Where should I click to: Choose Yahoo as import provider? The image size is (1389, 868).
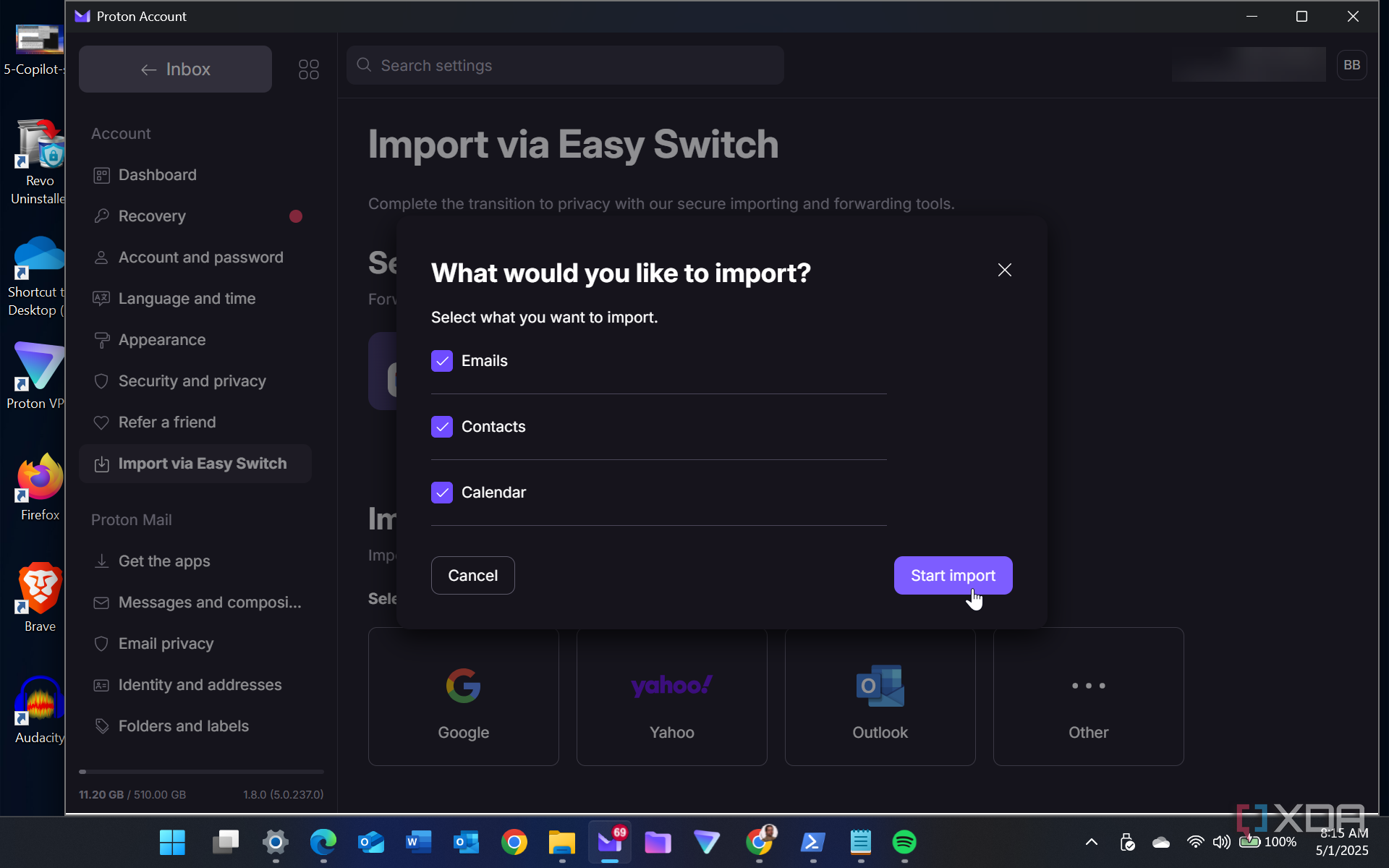point(672,697)
